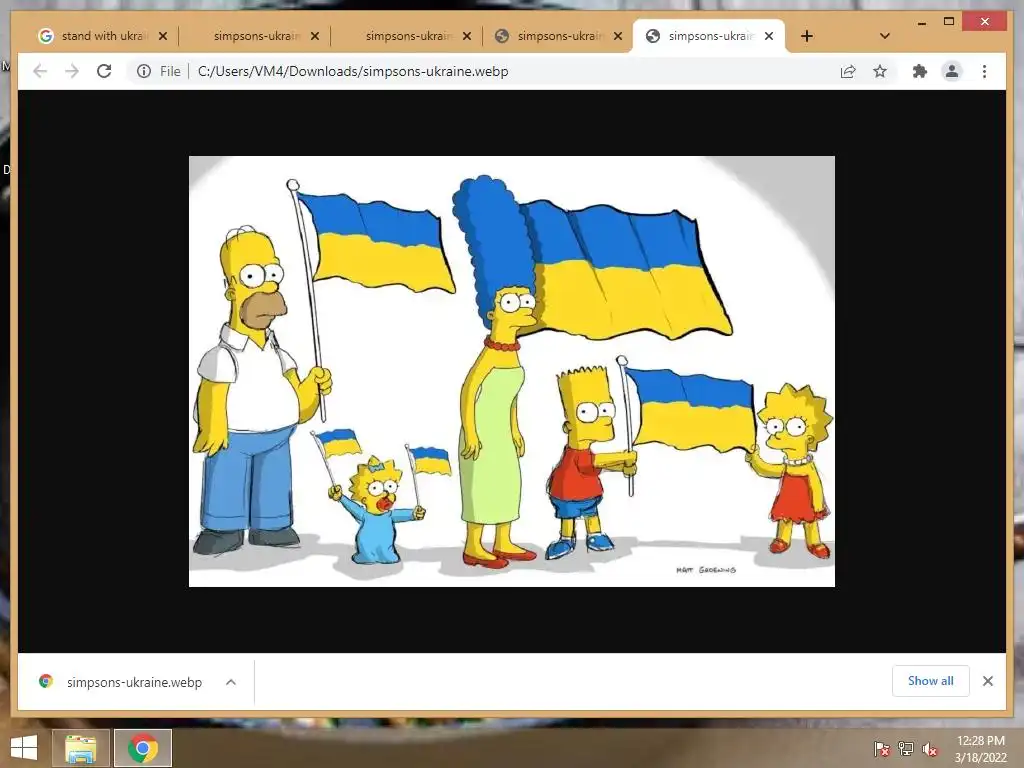Click the Simpsons Ukraine flags image
The image size is (1024, 768).
pyautogui.click(x=511, y=371)
